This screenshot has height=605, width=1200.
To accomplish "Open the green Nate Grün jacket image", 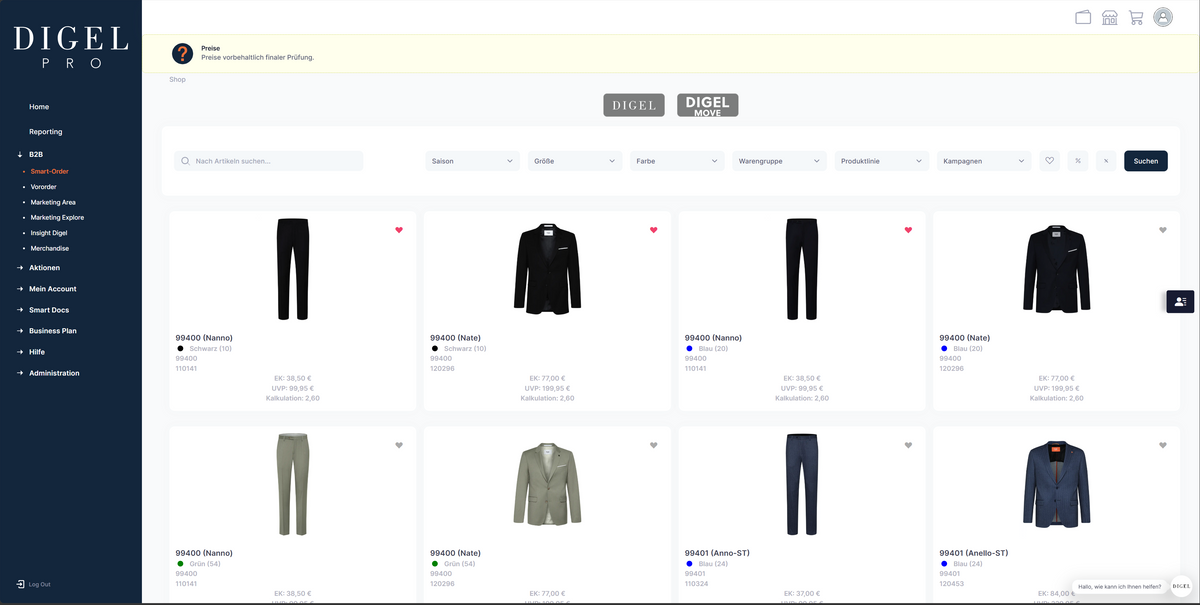I will click(x=547, y=483).
